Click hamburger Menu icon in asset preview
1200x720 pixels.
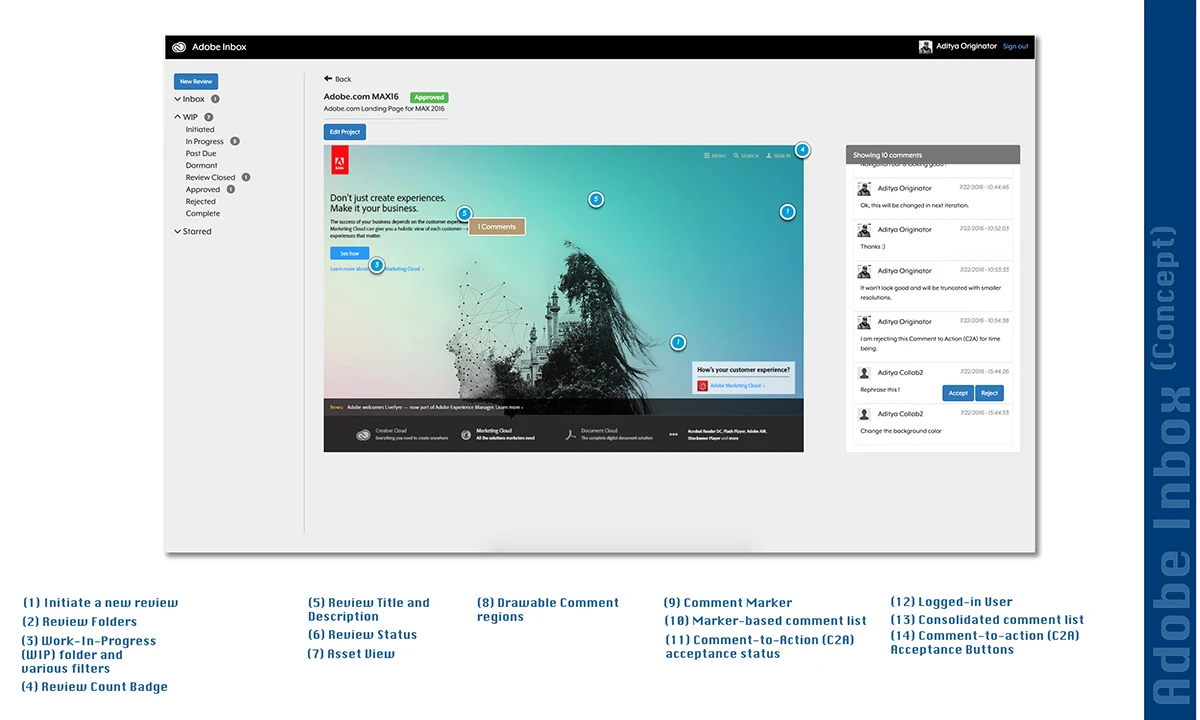[x=707, y=156]
